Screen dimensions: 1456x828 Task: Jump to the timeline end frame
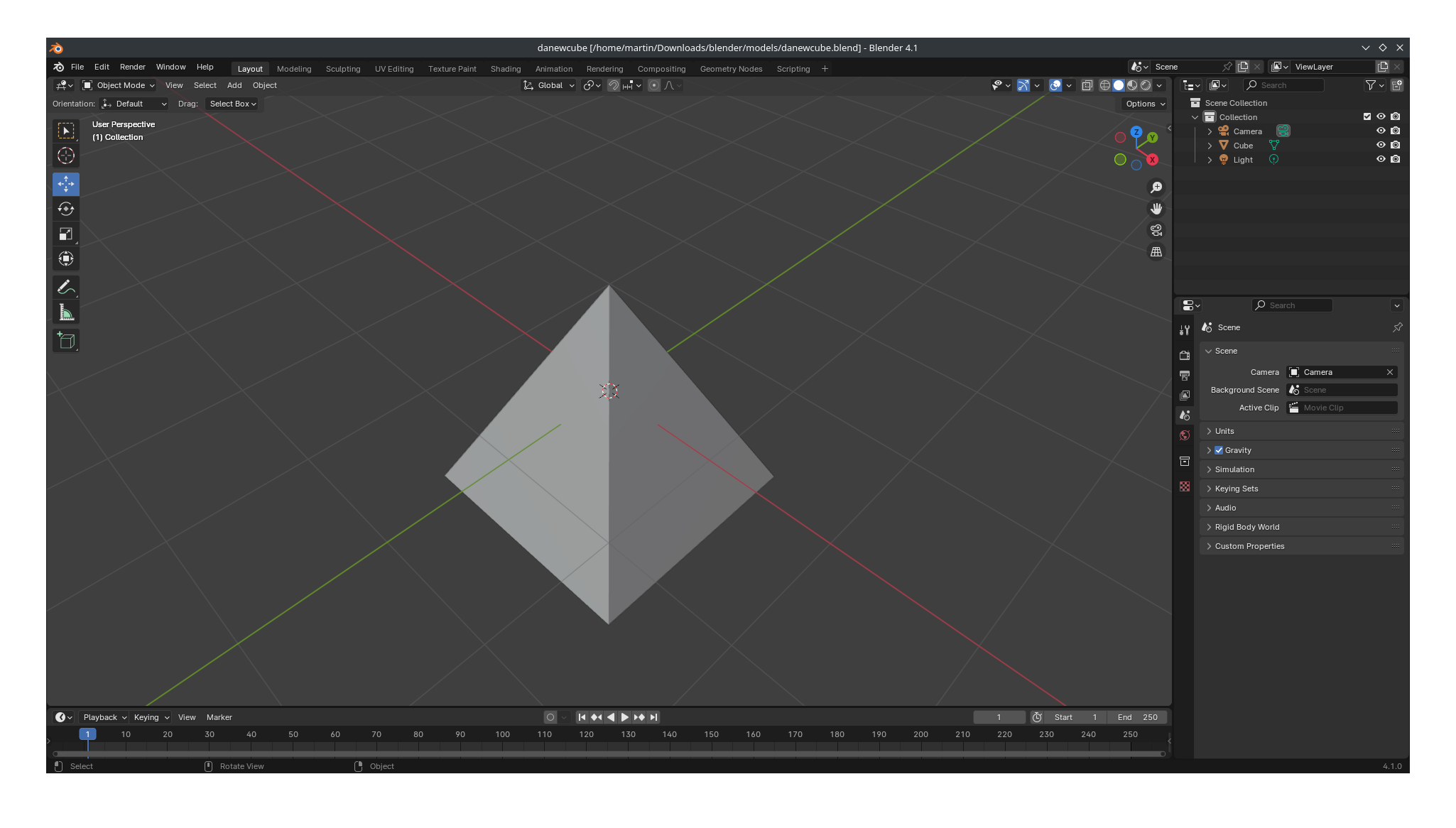pyautogui.click(x=654, y=717)
